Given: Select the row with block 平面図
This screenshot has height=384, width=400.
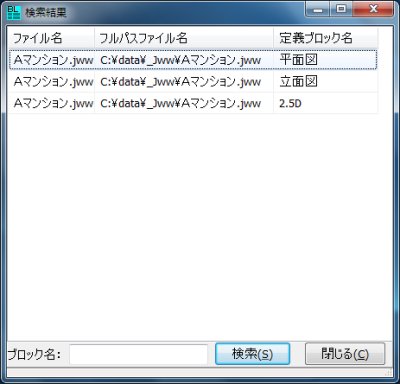Looking at the screenshot, I should pos(193,60).
